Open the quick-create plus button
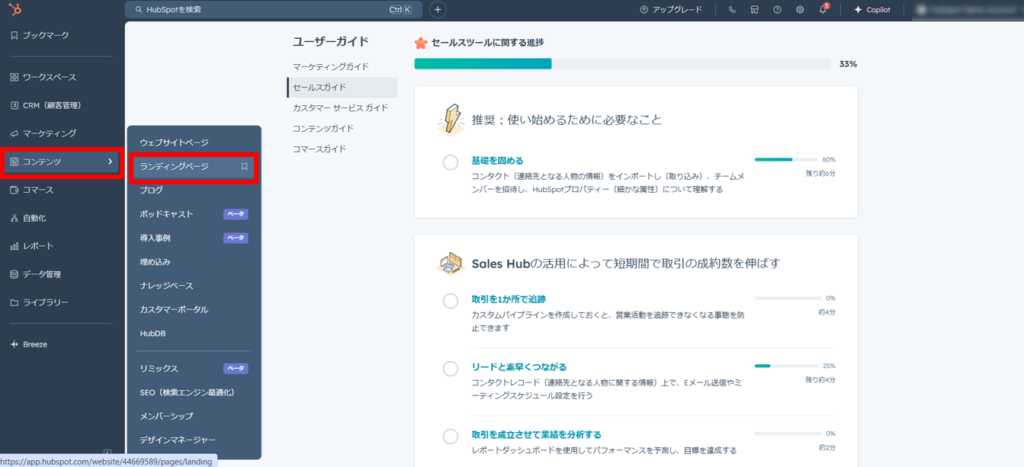Image resolution: width=1024 pixels, height=467 pixels. pyautogui.click(x=438, y=9)
